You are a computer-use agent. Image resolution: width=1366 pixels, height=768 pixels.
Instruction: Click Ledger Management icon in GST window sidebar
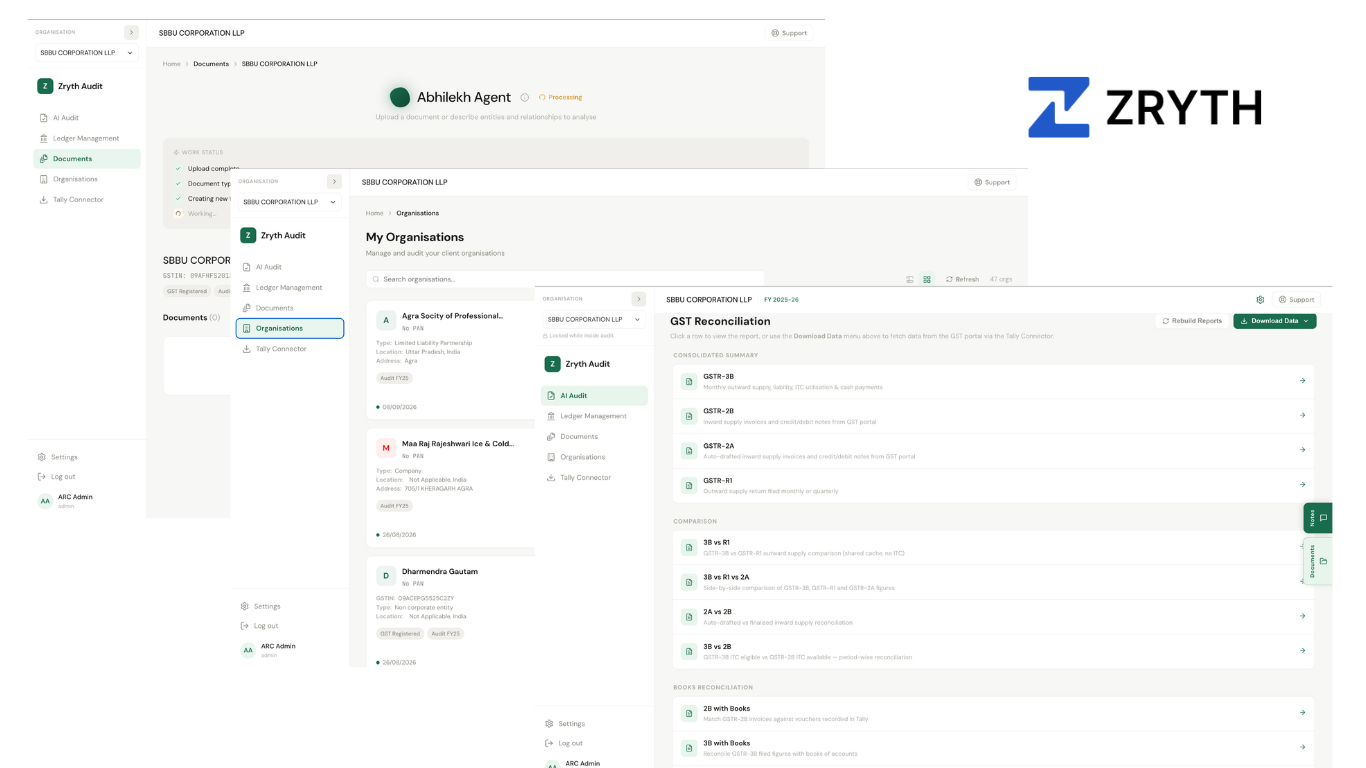tap(551, 416)
